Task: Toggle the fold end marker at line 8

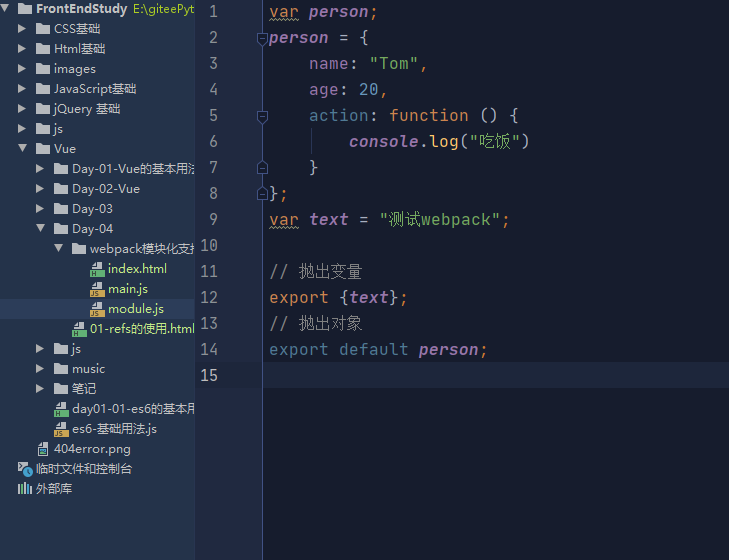Action: click(262, 193)
